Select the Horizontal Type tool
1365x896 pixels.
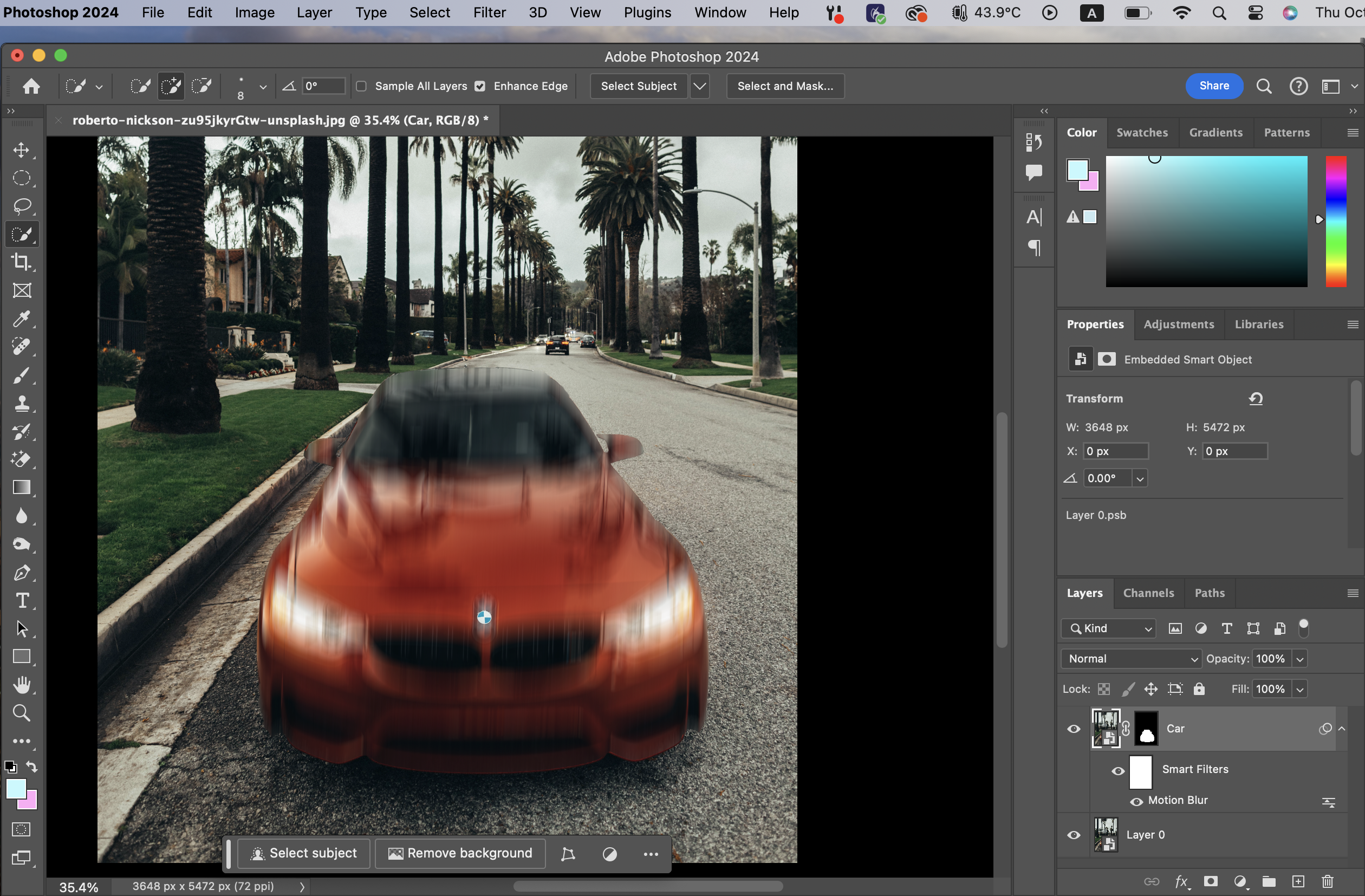(22, 601)
